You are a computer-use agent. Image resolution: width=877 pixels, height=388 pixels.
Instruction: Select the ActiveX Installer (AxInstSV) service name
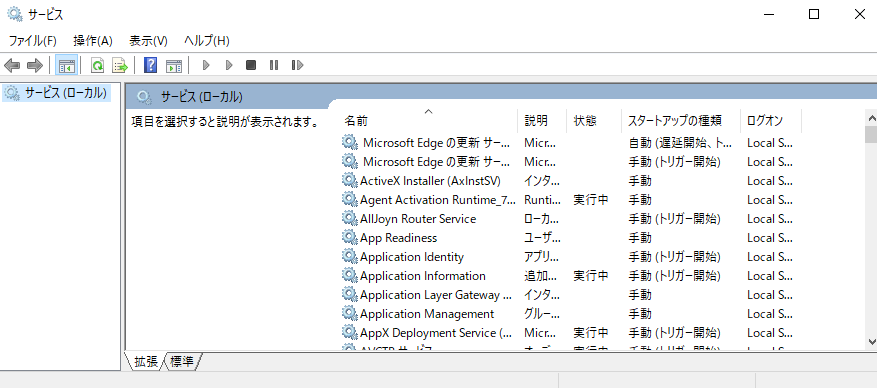coord(430,181)
